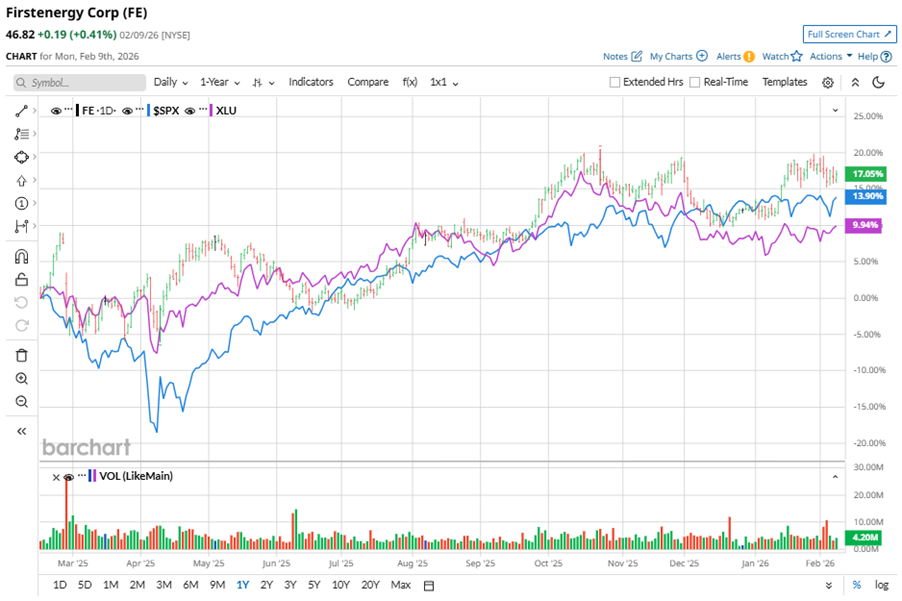Select the 1D time range
This screenshot has height=601, width=902.
click(60, 585)
